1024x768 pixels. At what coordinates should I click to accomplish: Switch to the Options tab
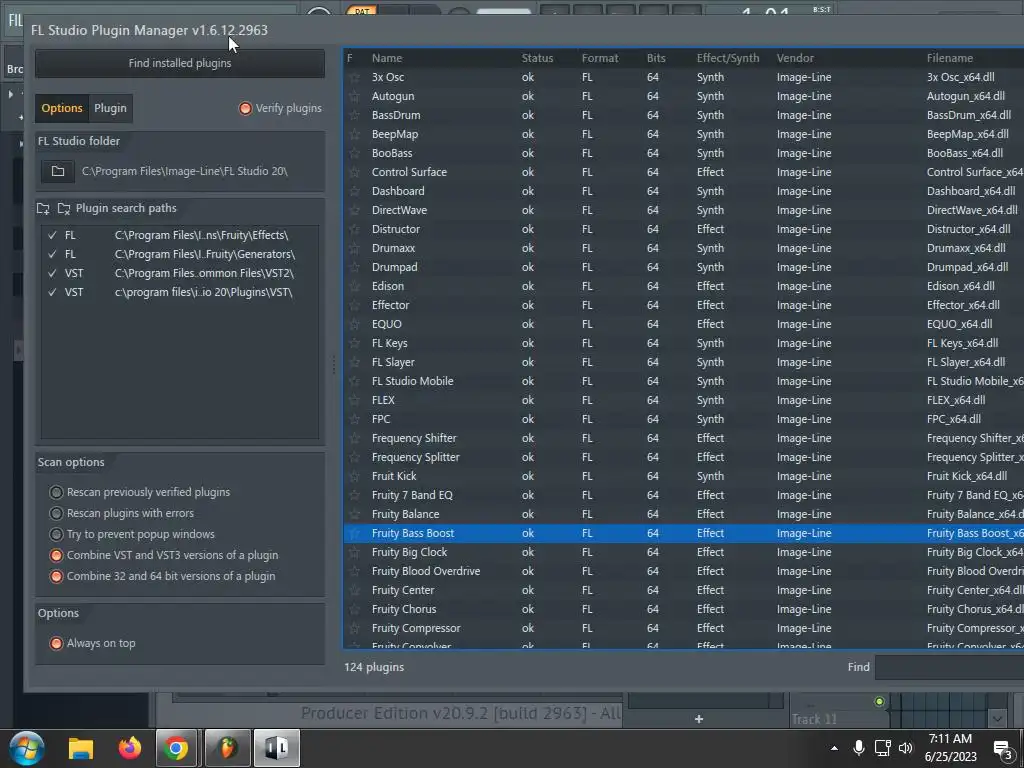point(62,108)
